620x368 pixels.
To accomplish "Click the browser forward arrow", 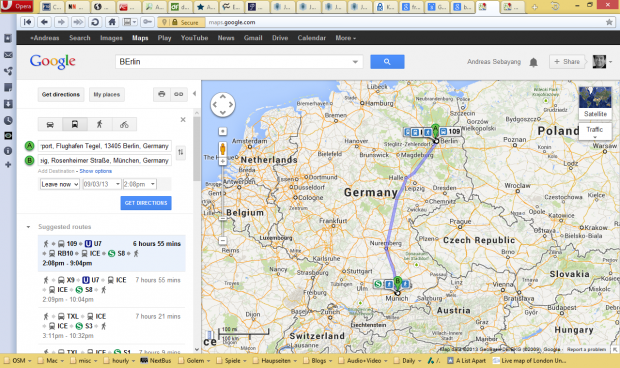I will [61, 22].
